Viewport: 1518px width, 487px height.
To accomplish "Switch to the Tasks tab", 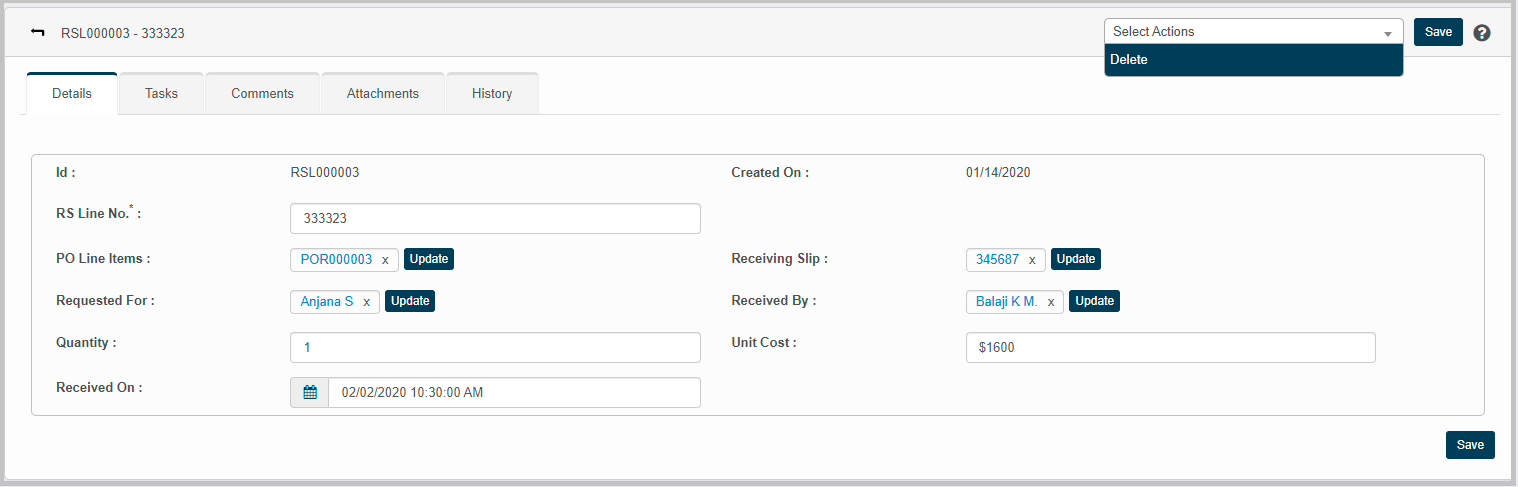I will [x=161, y=94].
